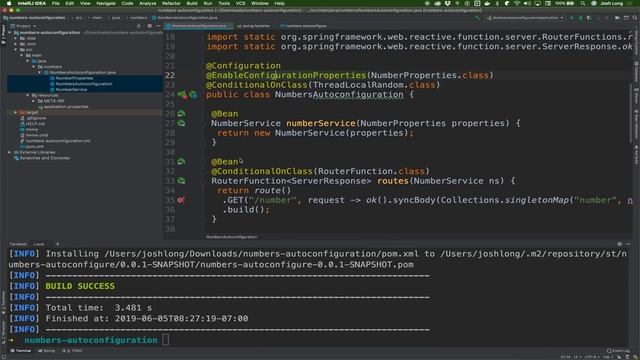This screenshot has height=360, width=640.
Task: Click the build hammer icon in toolbar
Action: coord(478,18)
